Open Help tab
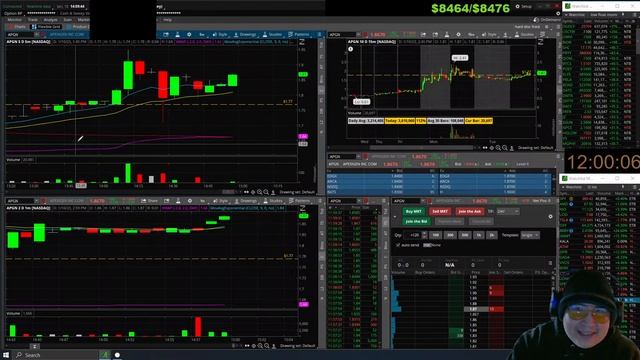The width and height of the screenshot is (640, 360). coord(168,20)
